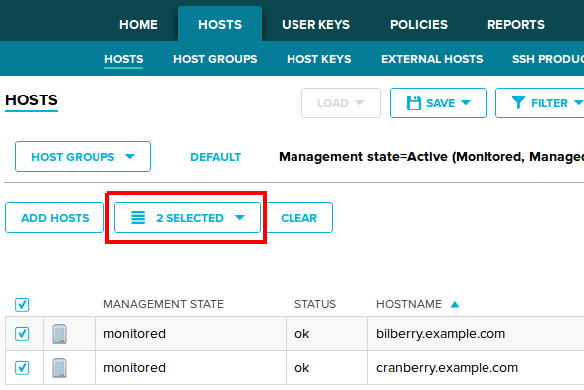
Task: Click the DEFAULT filter link
Action: pyautogui.click(x=215, y=157)
